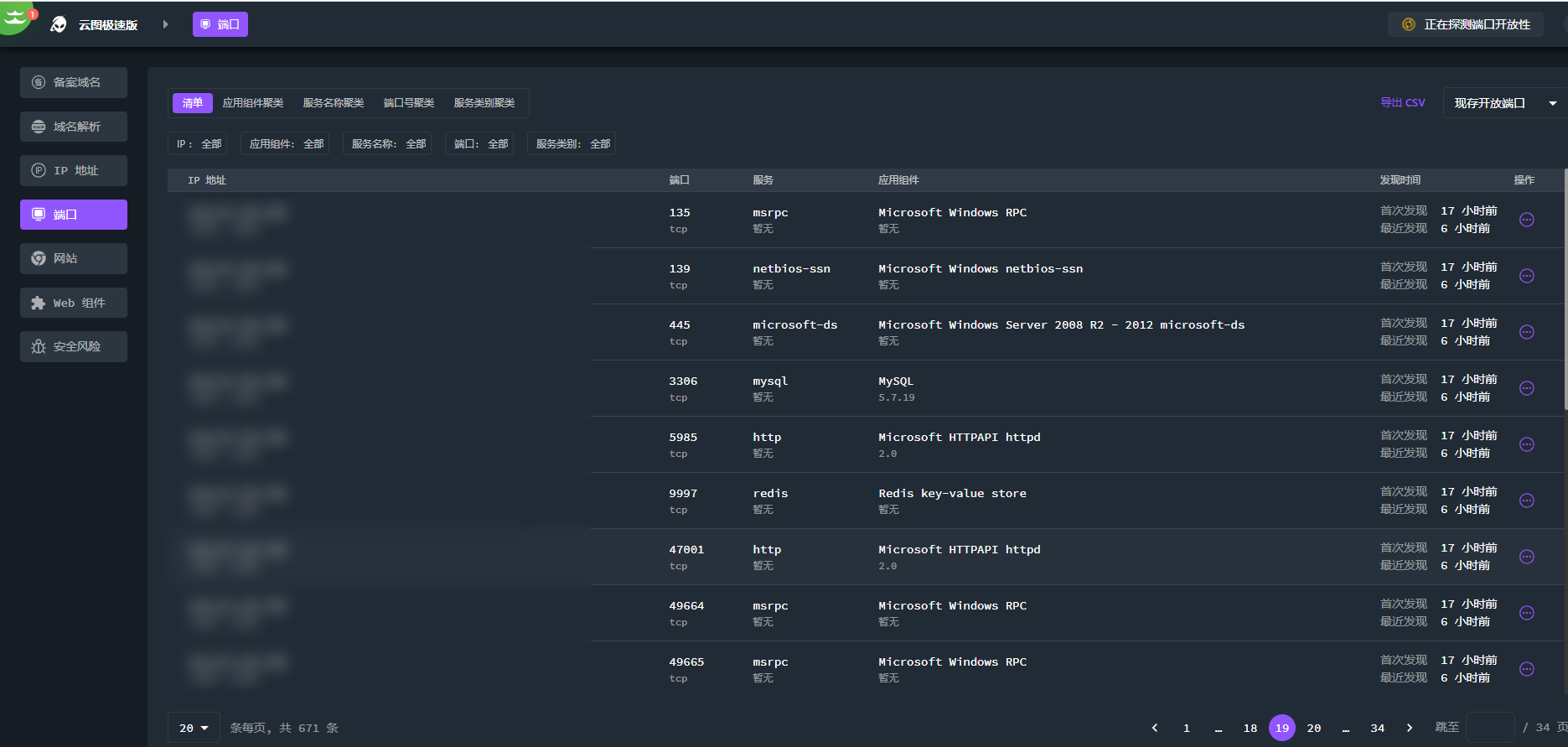Open the actions icon on the MySQL 3306 row
Viewport: 1568px width, 747px height.
click(x=1526, y=388)
